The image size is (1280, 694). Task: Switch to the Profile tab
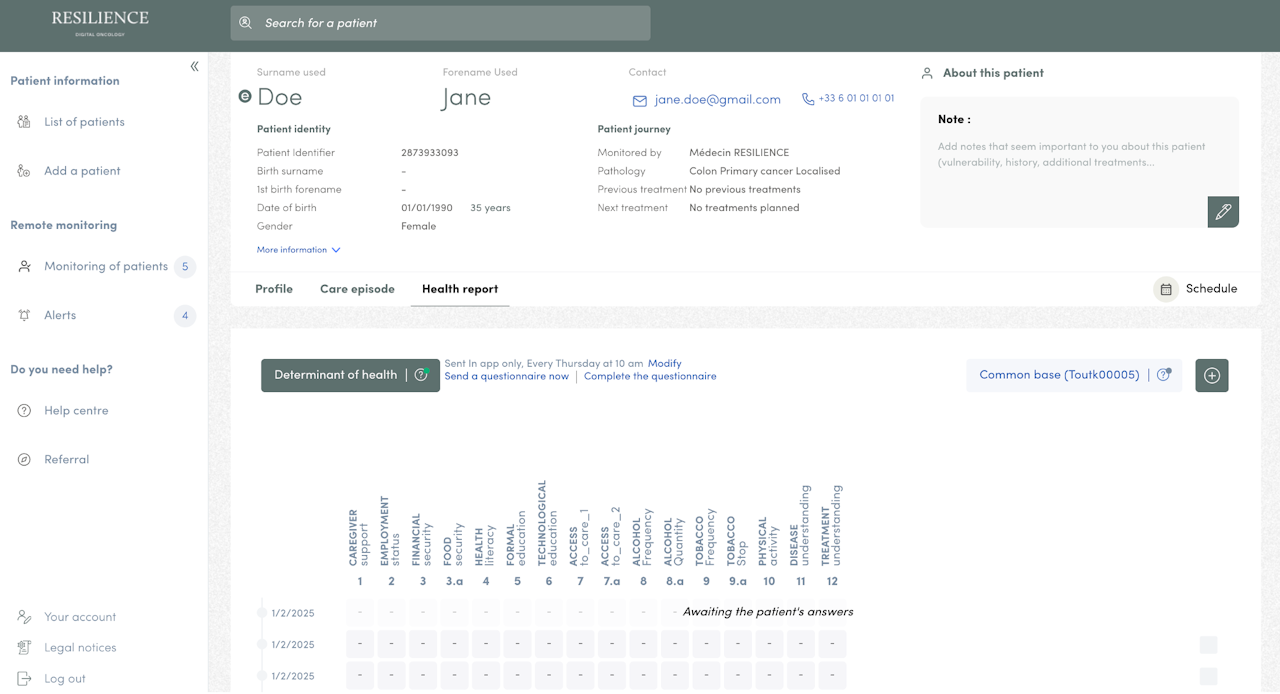click(x=274, y=289)
